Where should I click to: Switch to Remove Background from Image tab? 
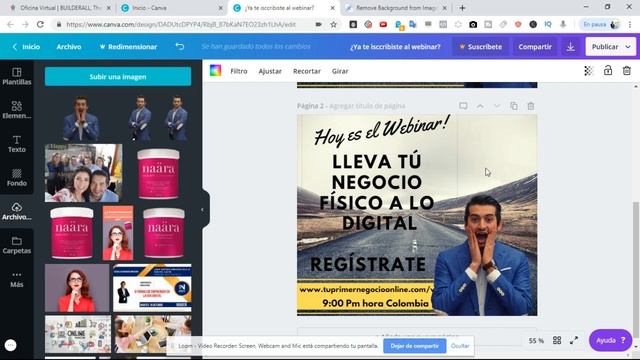[396, 8]
